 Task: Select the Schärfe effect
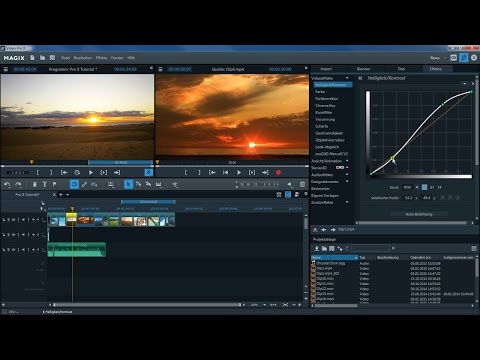coord(322,126)
